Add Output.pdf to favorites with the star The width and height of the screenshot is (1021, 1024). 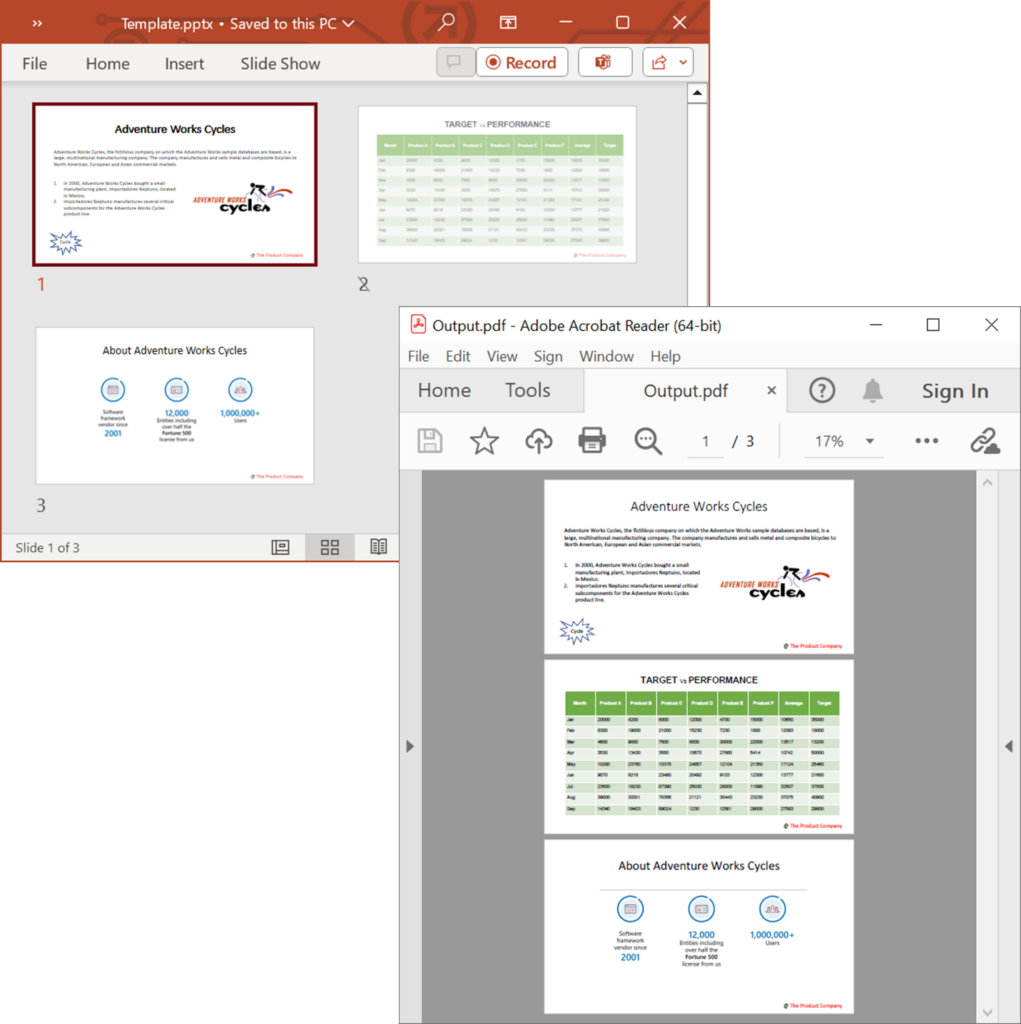(x=484, y=441)
